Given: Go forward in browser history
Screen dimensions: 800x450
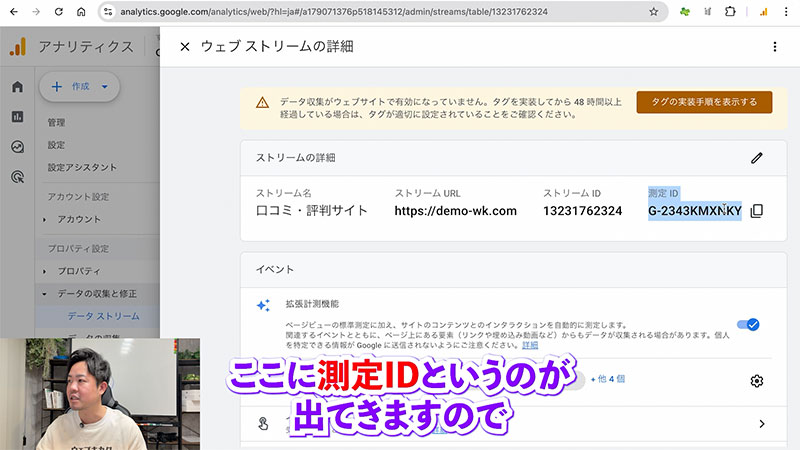Looking at the screenshot, I should [x=36, y=12].
